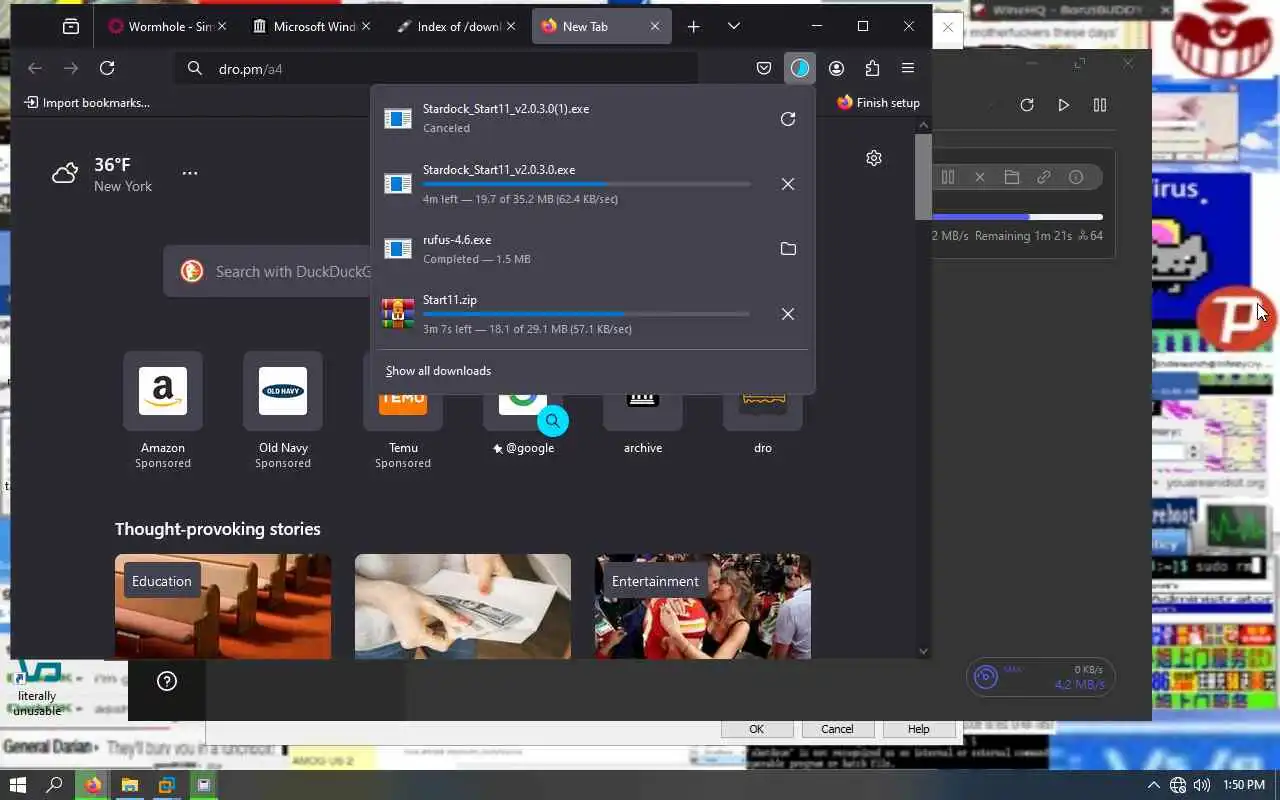Focus the Search with DuckDuckGo box
The width and height of the screenshot is (1280, 800).
click(x=267, y=271)
